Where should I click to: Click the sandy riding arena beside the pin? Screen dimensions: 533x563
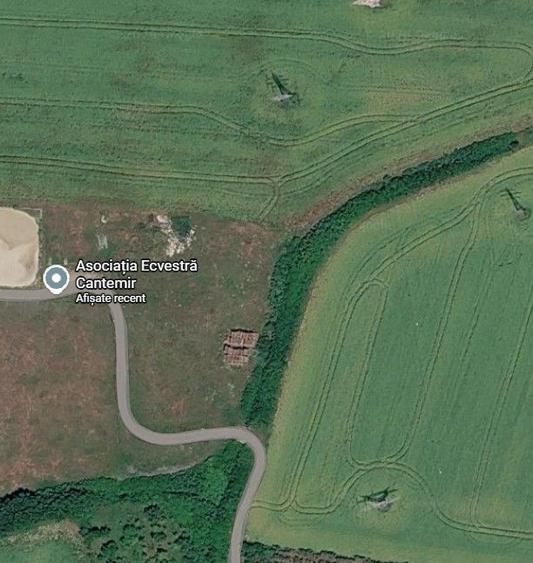18,247
